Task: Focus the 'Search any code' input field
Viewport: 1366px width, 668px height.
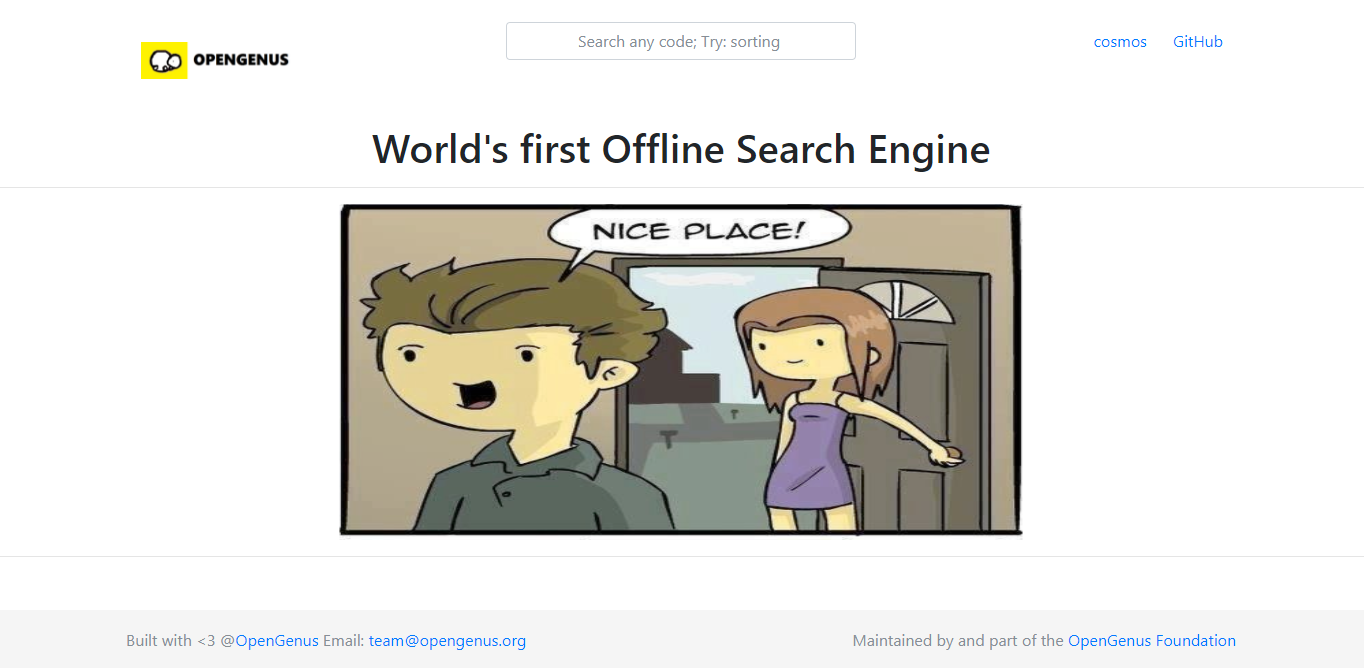Action: (x=680, y=41)
